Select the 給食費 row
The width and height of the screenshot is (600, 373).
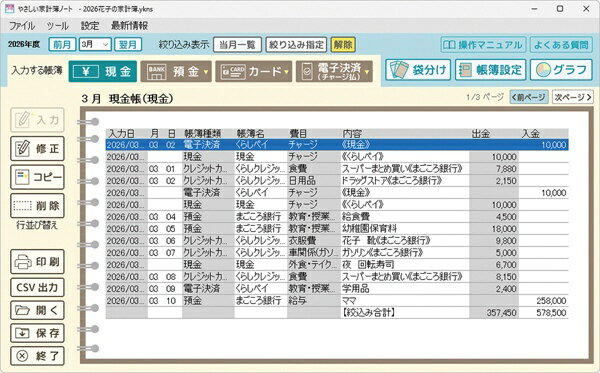pyautogui.click(x=337, y=217)
